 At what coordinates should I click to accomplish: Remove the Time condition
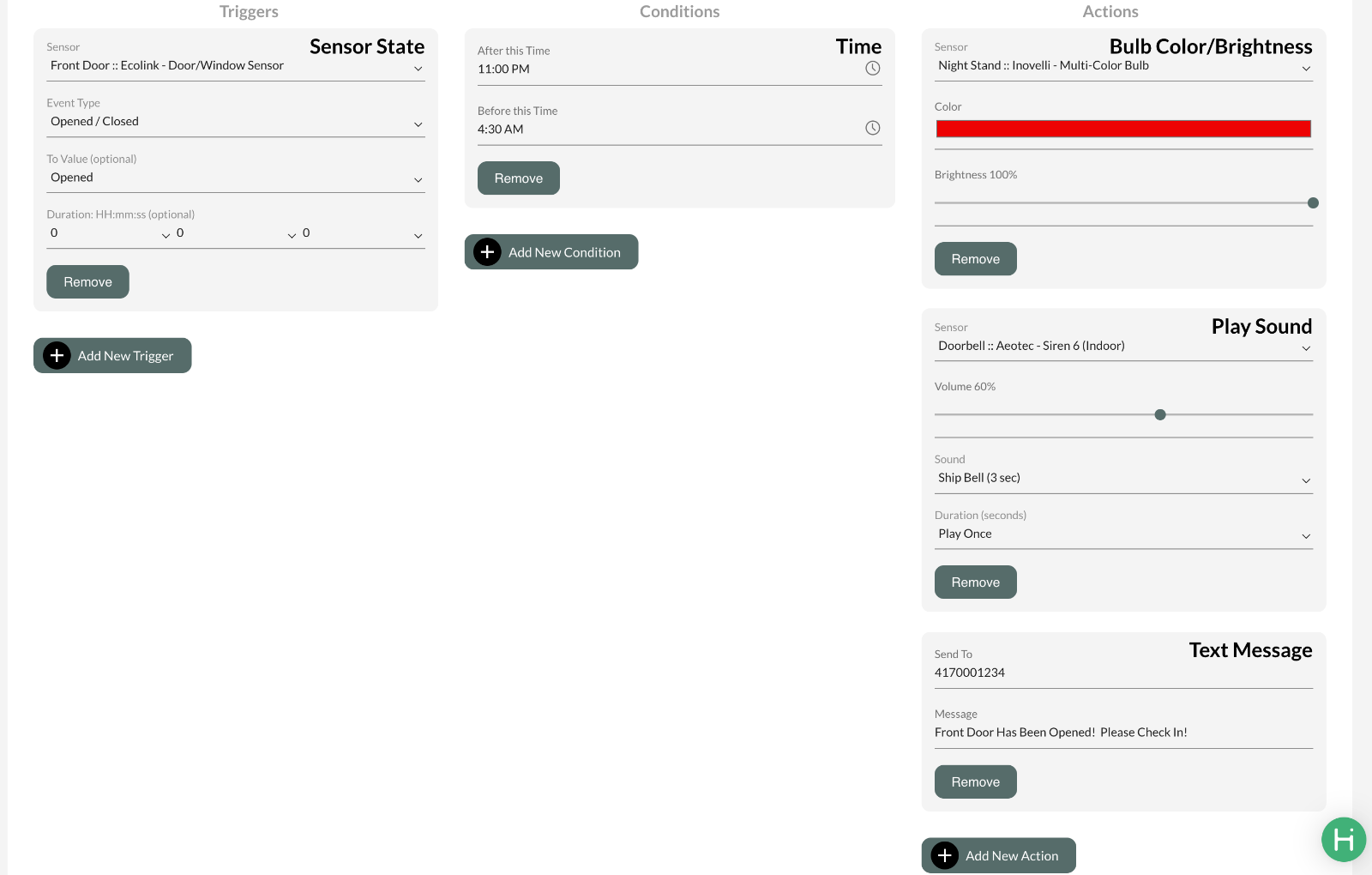click(x=518, y=178)
